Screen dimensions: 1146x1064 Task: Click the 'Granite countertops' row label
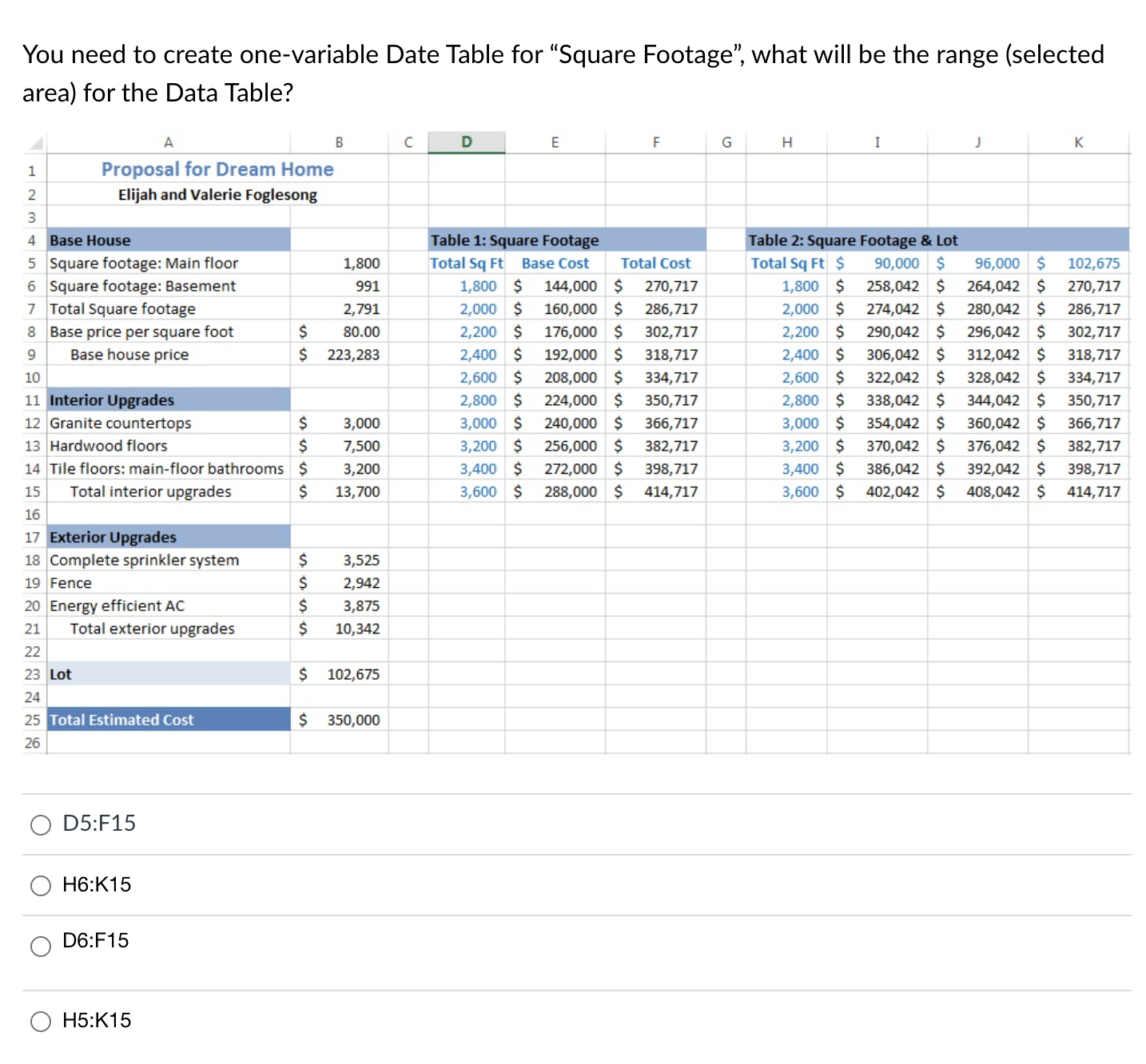coord(121,423)
